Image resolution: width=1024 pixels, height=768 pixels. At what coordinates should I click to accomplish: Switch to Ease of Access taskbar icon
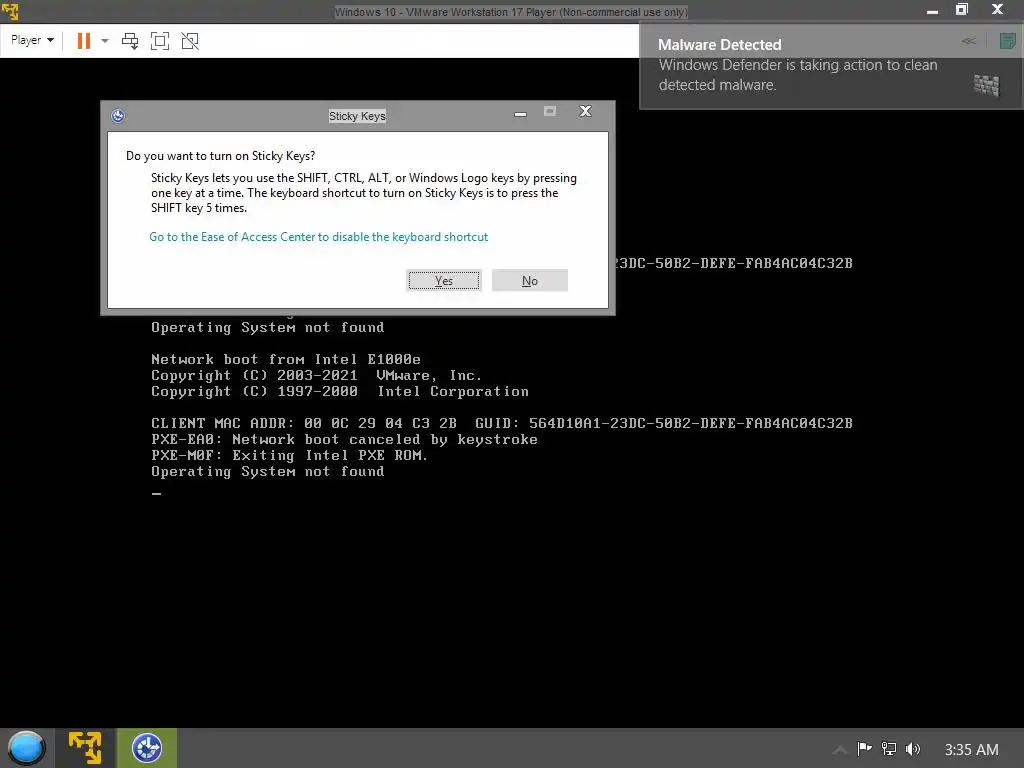click(x=147, y=748)
